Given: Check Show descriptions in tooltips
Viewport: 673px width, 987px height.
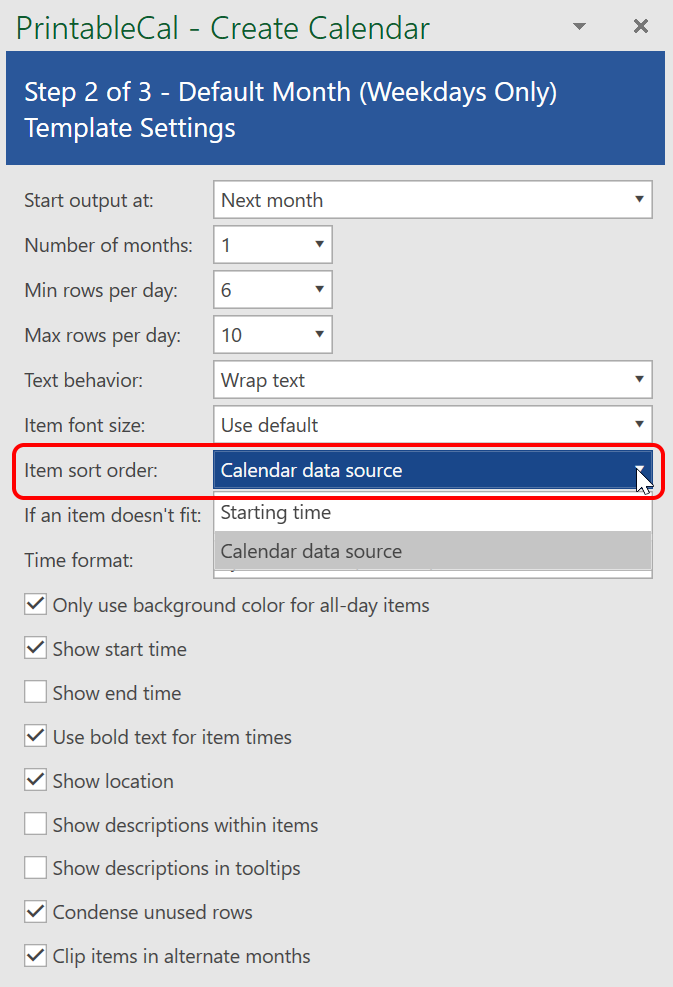Looking at the screenshot, I should click(x=36, y=868).
